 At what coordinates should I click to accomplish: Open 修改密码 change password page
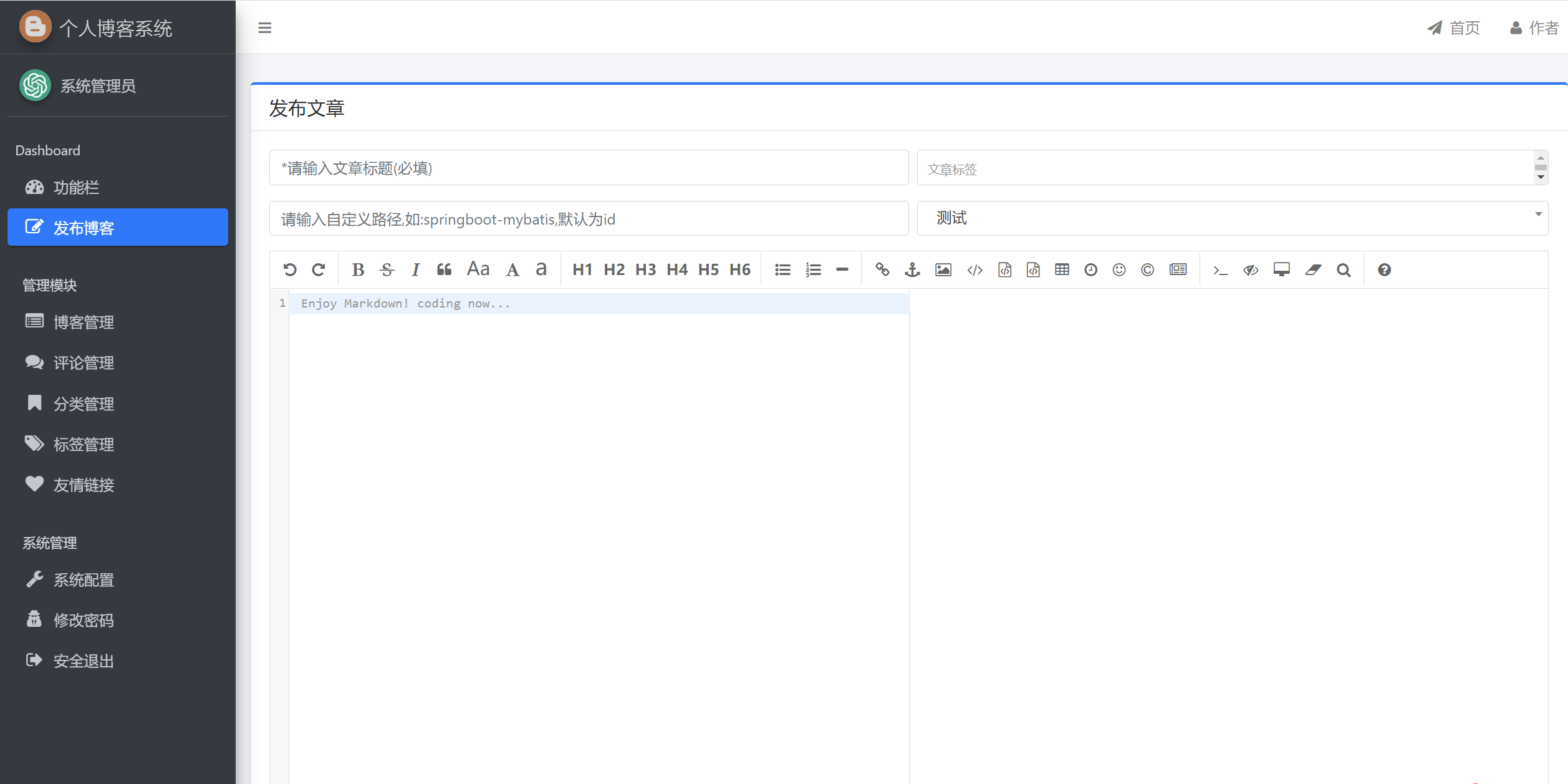pos(118,620)
